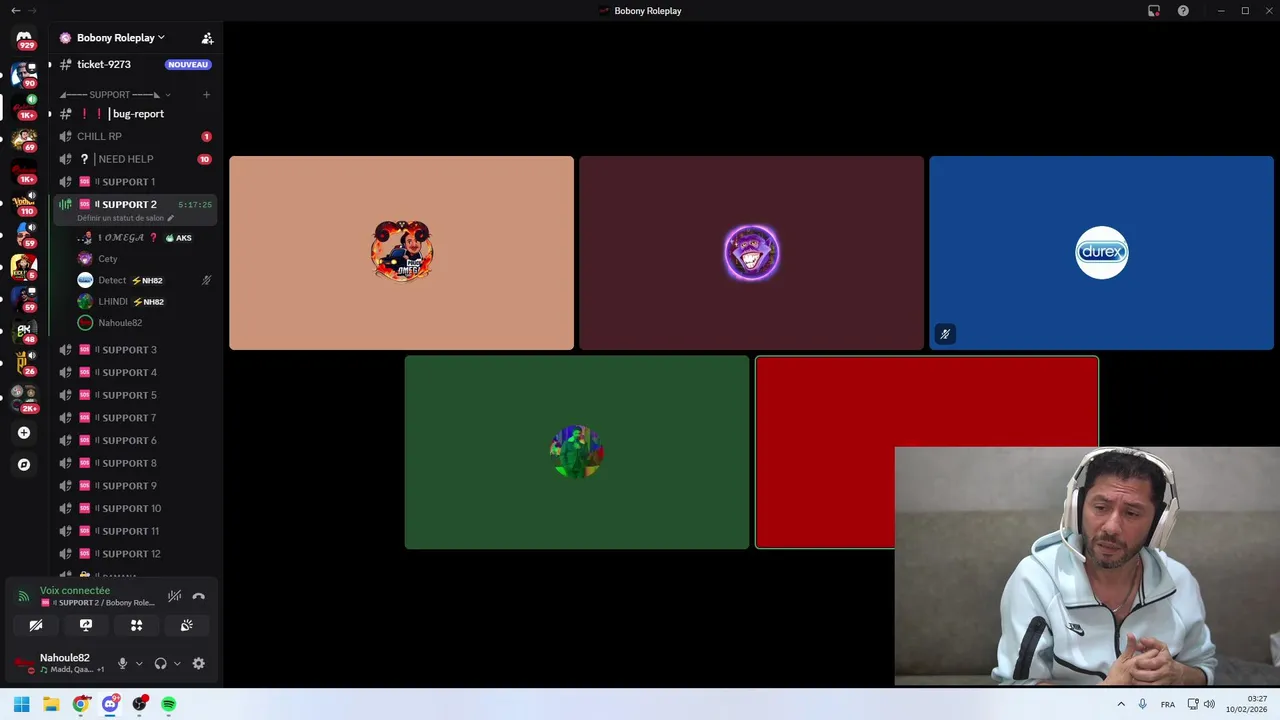Image resolution: width=1280 pixels, height=720 pixels.
Task: Open the ticket-9273 channel
Action: click(134, 65)
